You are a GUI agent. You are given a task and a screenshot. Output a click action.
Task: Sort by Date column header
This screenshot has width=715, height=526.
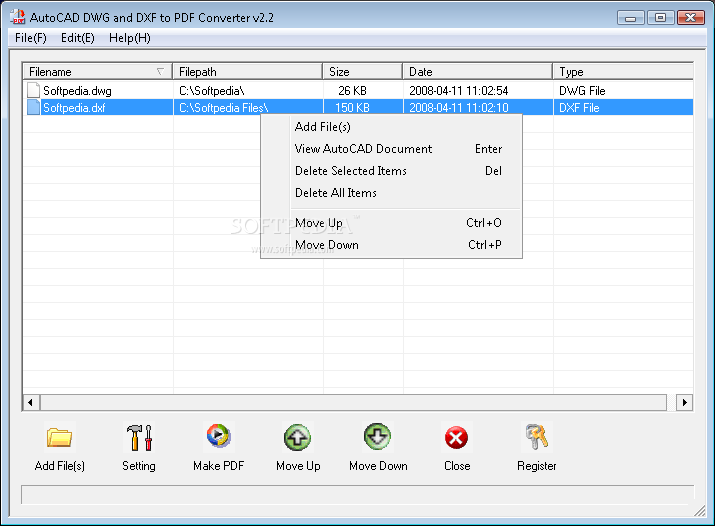pos(478,72)
